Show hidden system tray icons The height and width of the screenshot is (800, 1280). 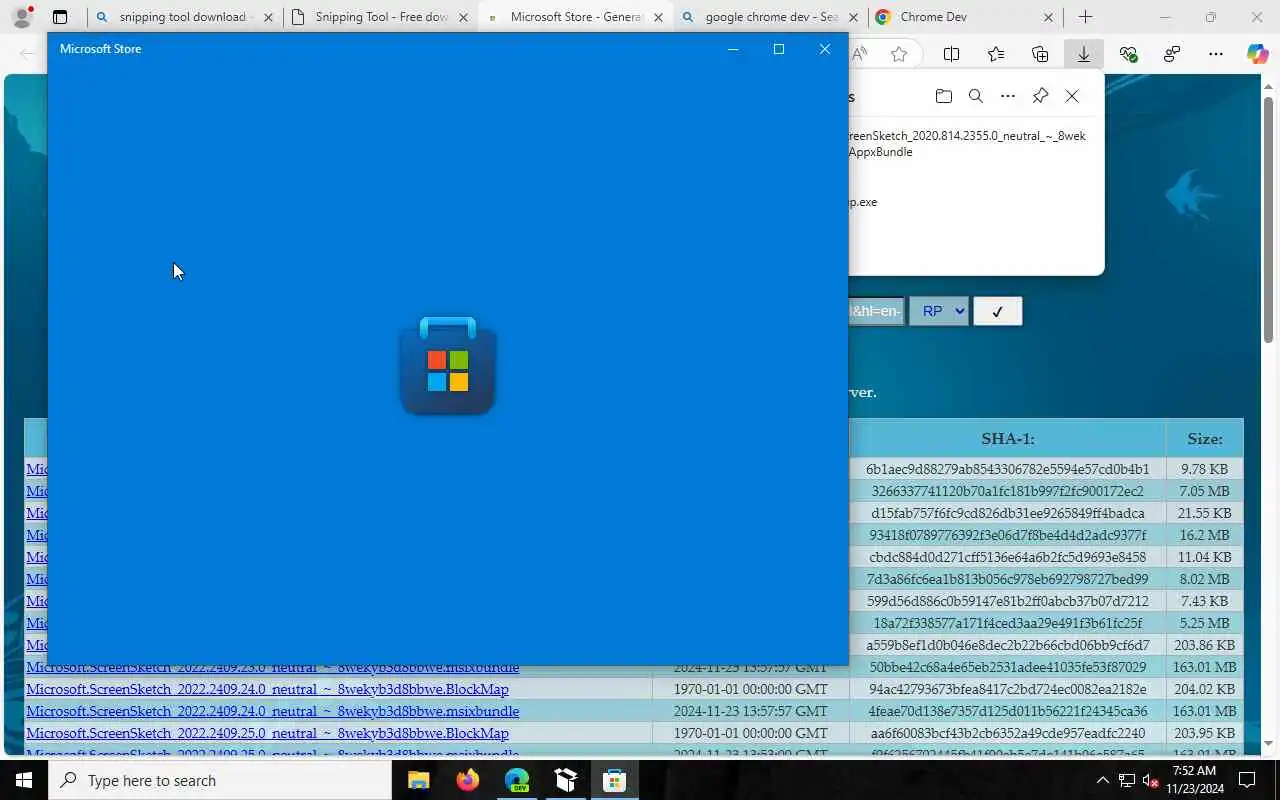coord(1102,780)
